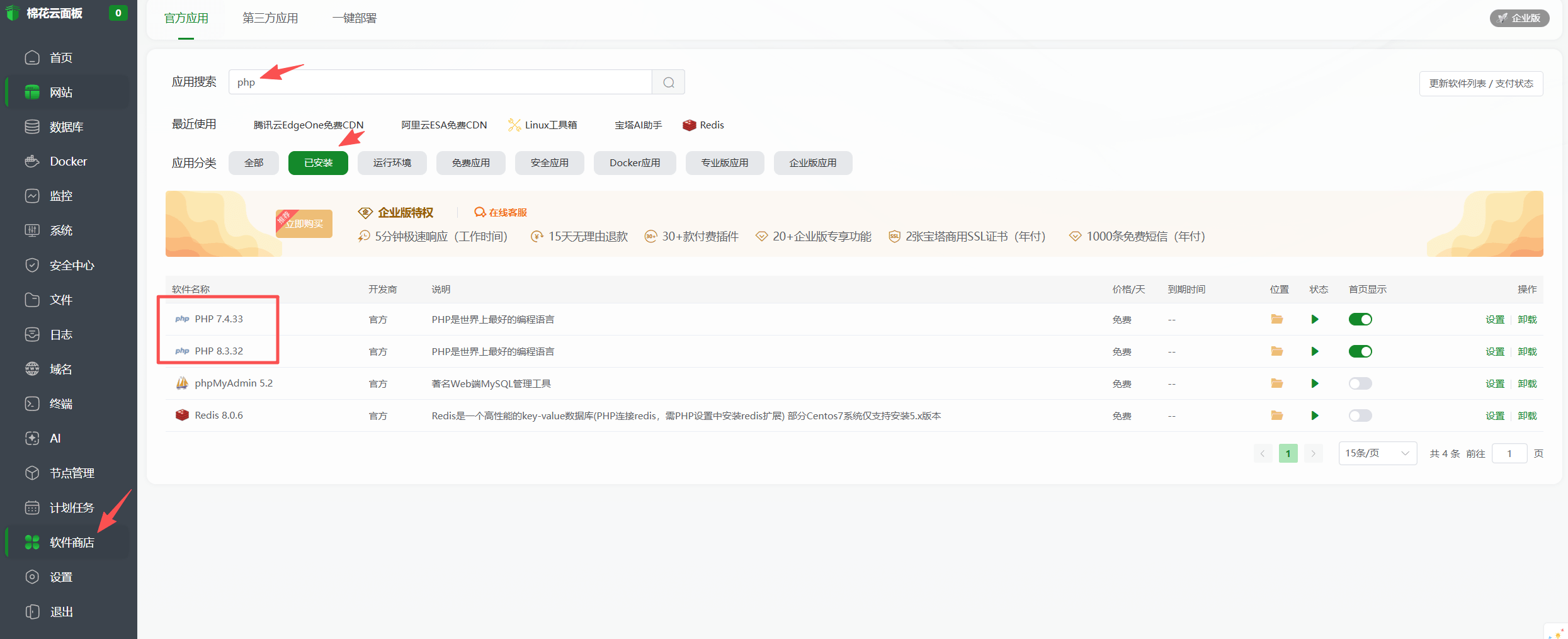Image resolution: width=1568 pixels, height=639 pixels.
Task: Filter by 运行环境 category
Action: click(x=392, y=163)
